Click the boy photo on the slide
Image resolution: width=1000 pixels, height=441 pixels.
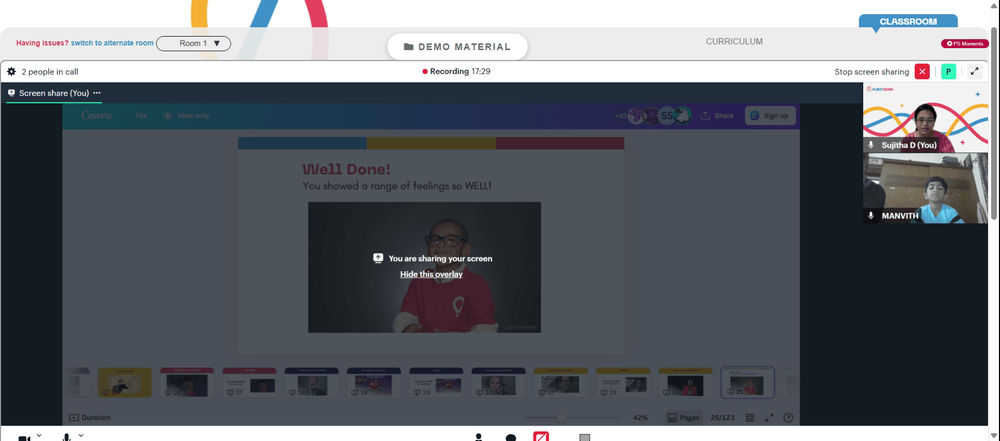[x=424, y=267]
